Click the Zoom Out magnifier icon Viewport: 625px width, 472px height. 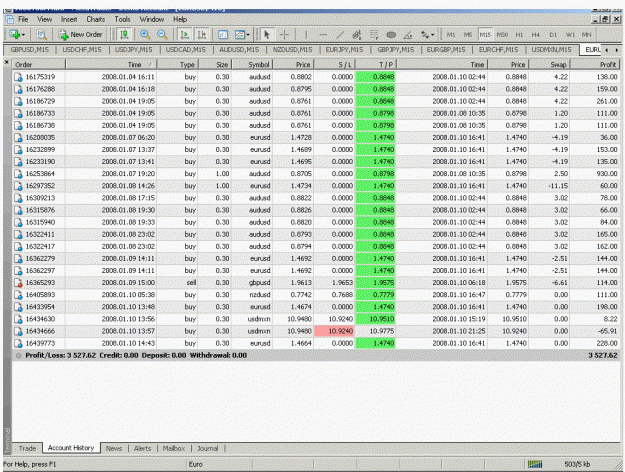pyautogui.click(x=162, y=35)
